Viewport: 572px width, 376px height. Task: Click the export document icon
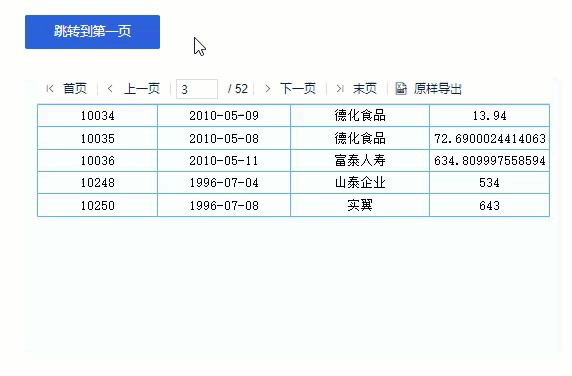click(401, 89)
